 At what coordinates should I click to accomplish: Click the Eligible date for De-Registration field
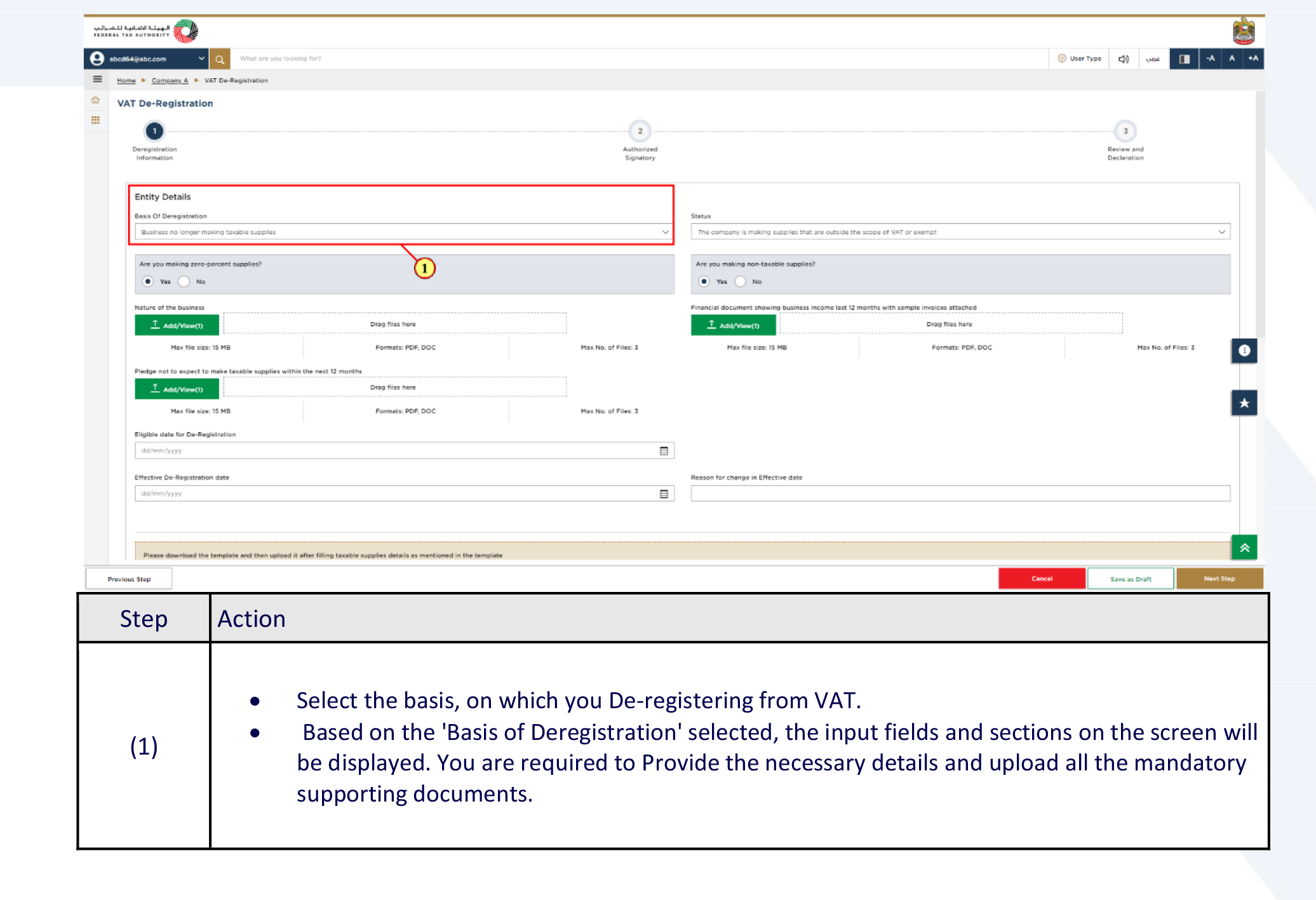[x=404, y=451]
